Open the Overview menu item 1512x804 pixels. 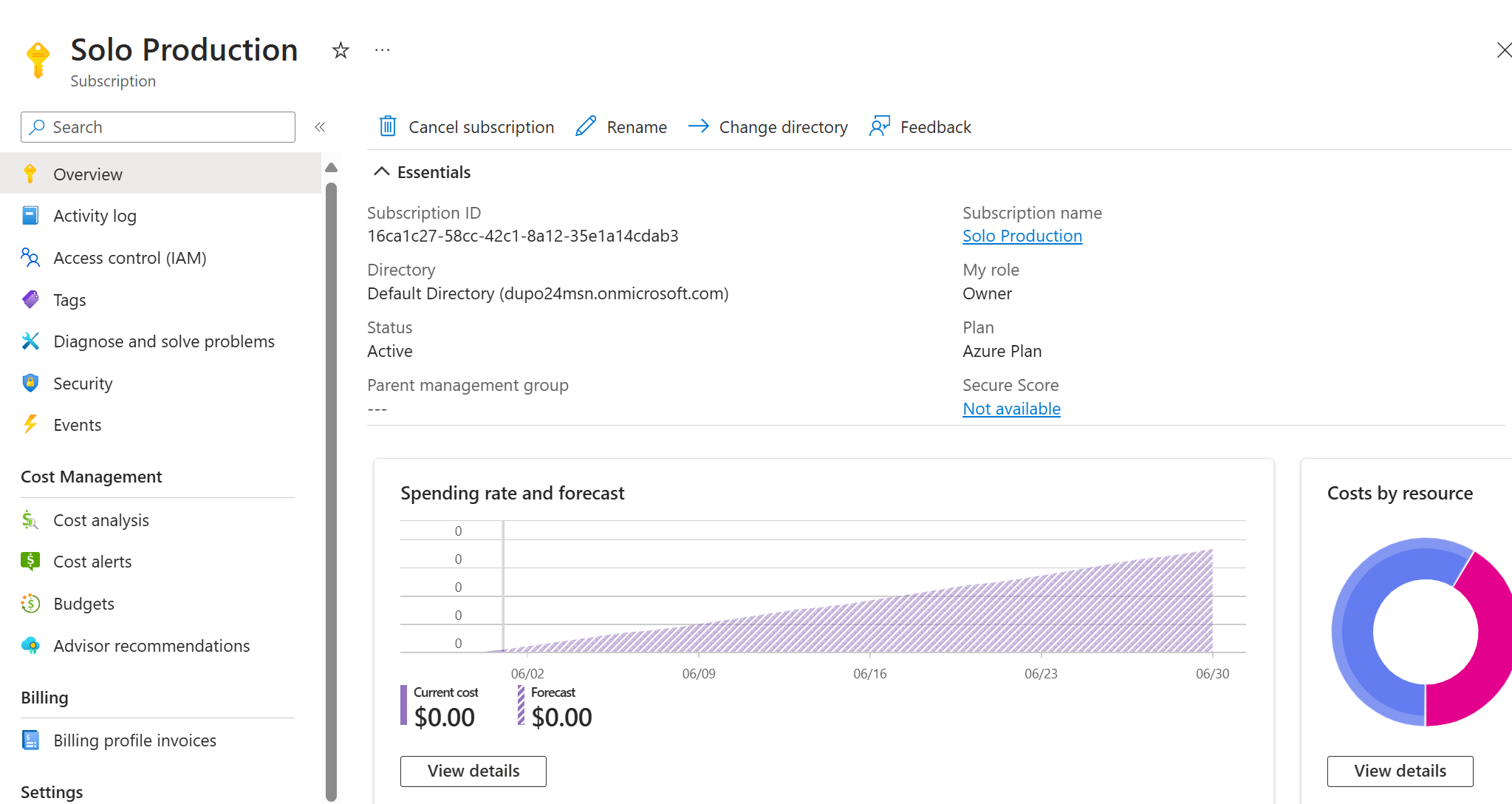pyautogui.click(x=160, y=174)
